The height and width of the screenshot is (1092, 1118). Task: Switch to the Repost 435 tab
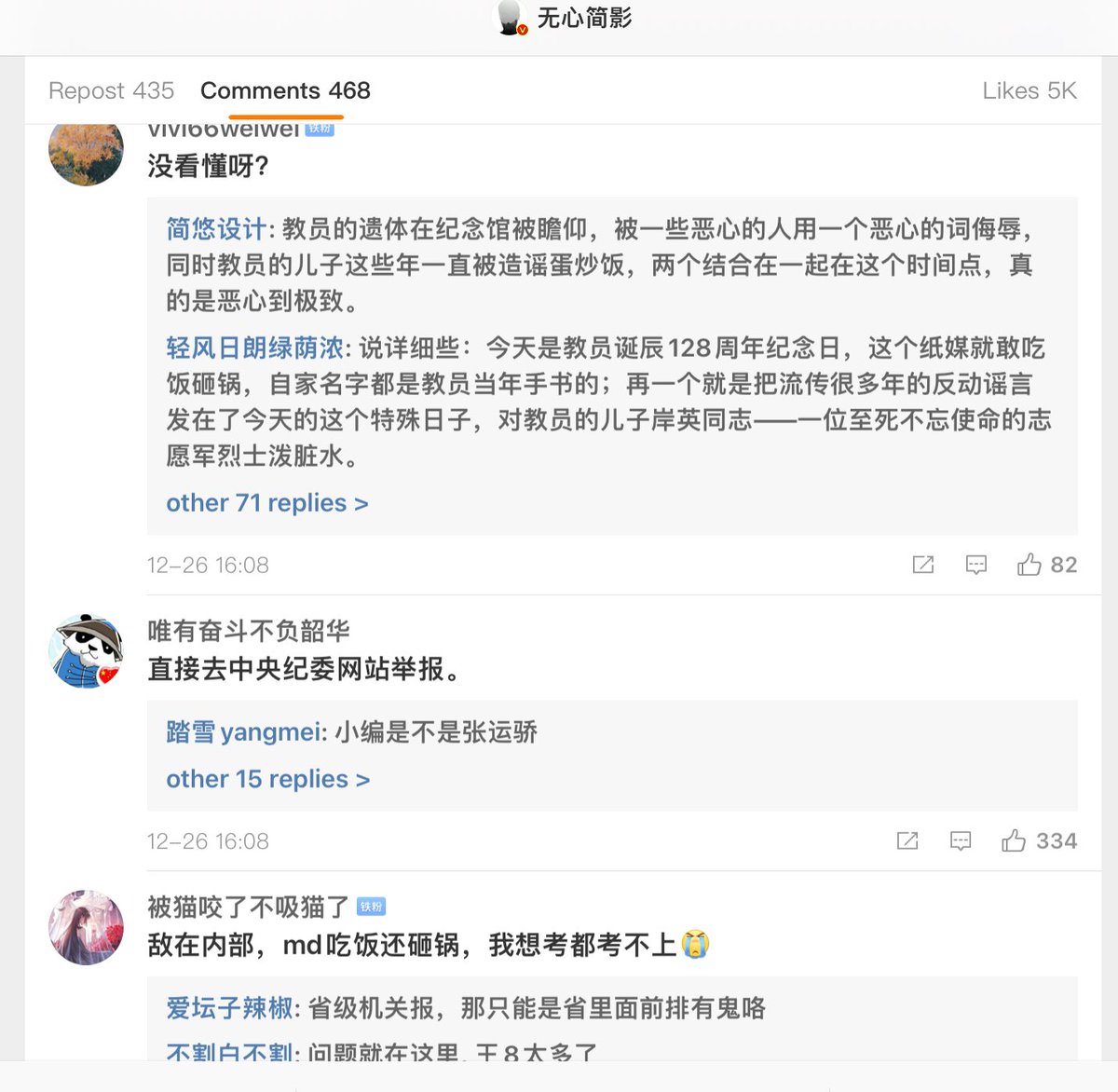(111, 90)
